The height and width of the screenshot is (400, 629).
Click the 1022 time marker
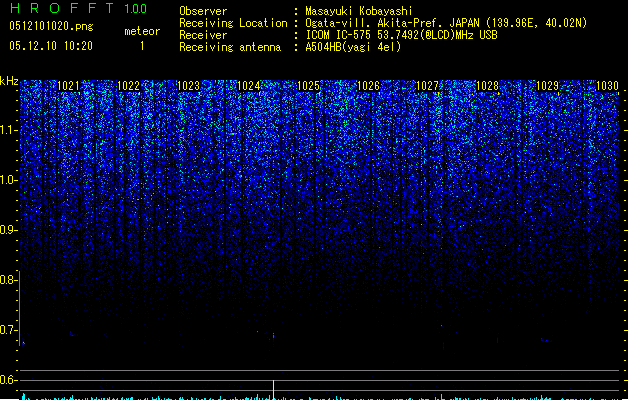pos(128,86)
